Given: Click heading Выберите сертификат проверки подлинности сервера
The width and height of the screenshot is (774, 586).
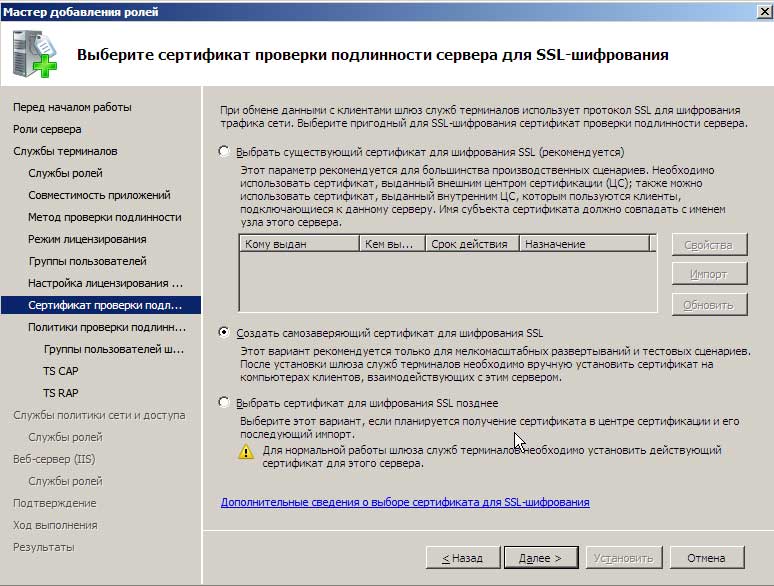Looking at the screenshot, I should click(373, 54).
